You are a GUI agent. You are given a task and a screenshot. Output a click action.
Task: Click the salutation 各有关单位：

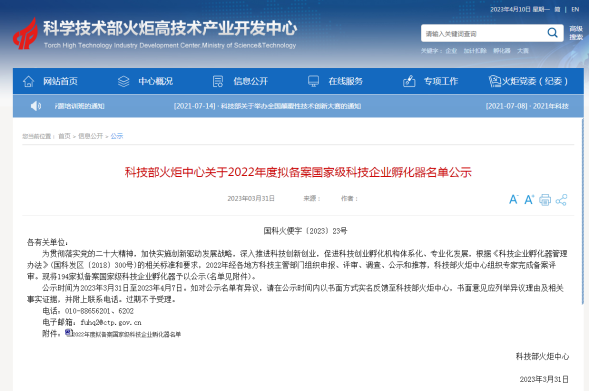pyautogui.click(x=47, y=242)
